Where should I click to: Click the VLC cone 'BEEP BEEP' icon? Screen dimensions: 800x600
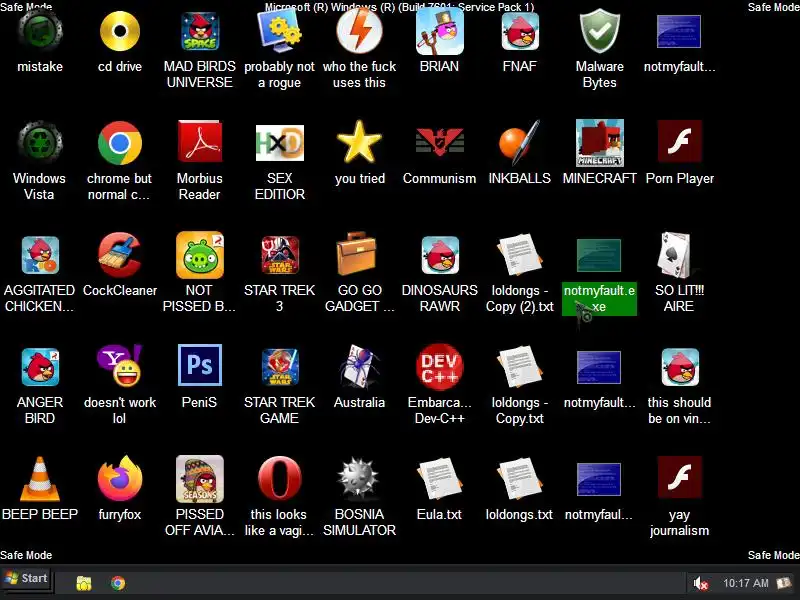[x=40, y=479]
